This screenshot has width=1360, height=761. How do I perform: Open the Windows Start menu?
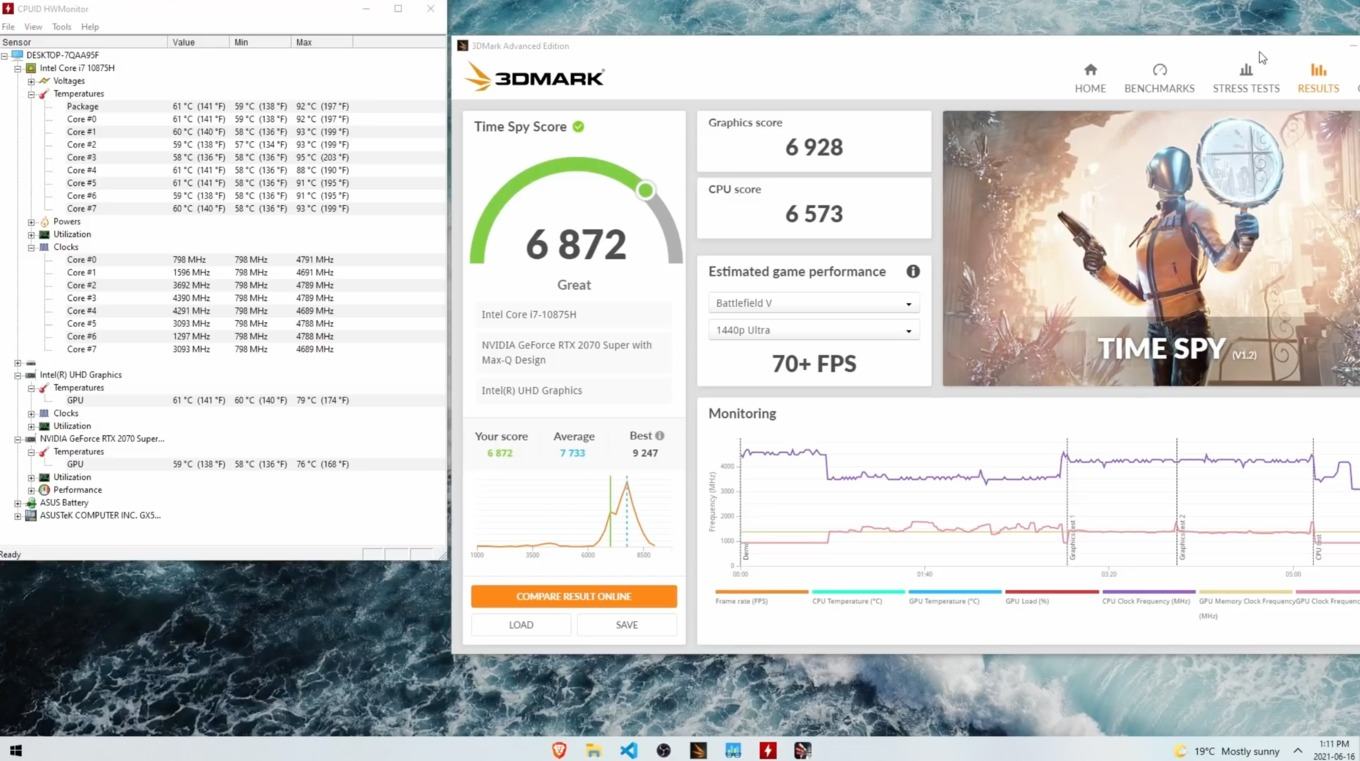coord(15,750)
